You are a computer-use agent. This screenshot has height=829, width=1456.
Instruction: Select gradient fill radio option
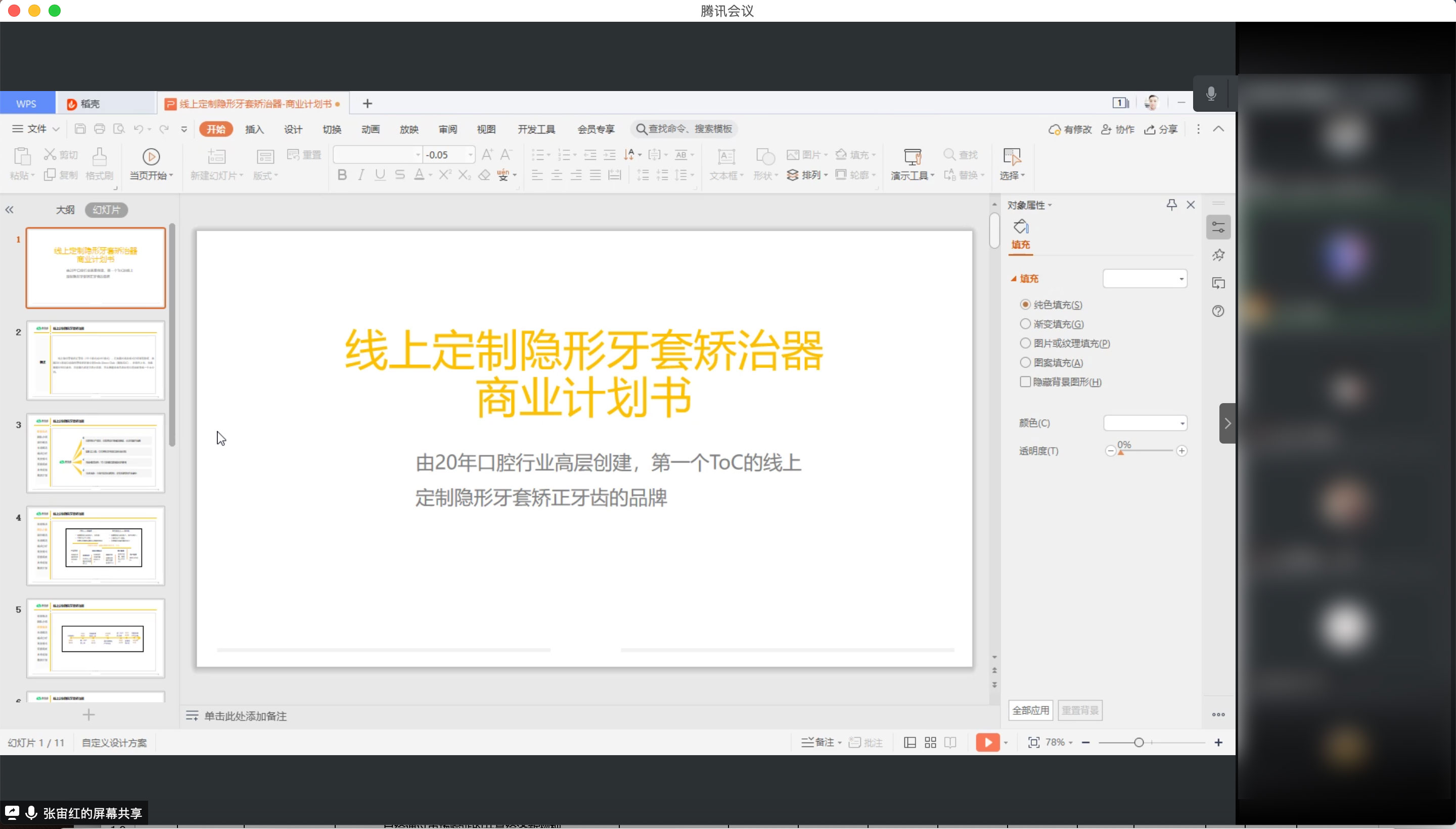(1025, 324)
